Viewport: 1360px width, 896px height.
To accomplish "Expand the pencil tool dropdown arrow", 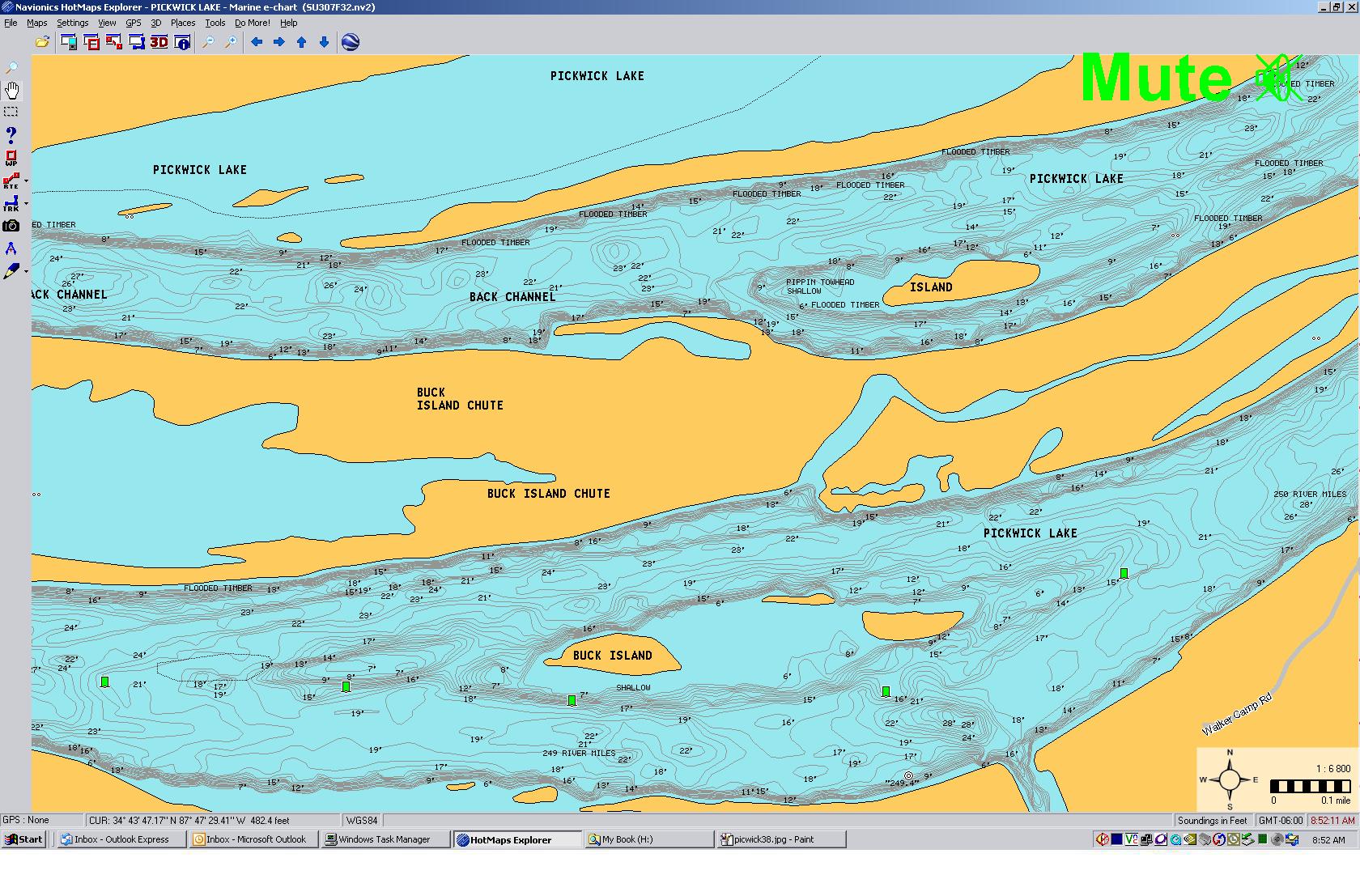I will (x=27, y=272).
